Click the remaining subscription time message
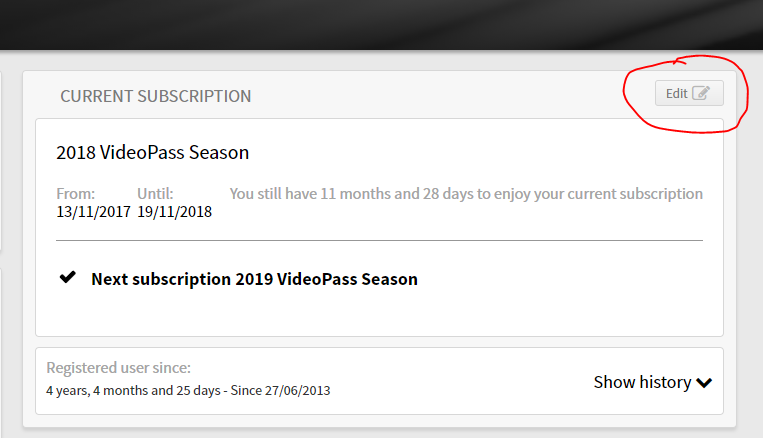Viewport: 763px width, 438px height. [466, 194]
